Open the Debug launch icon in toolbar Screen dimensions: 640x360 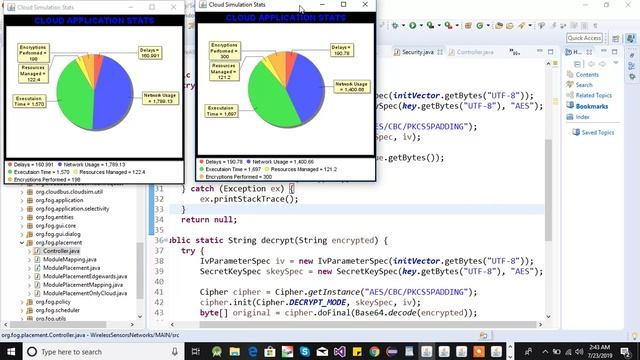395,25
